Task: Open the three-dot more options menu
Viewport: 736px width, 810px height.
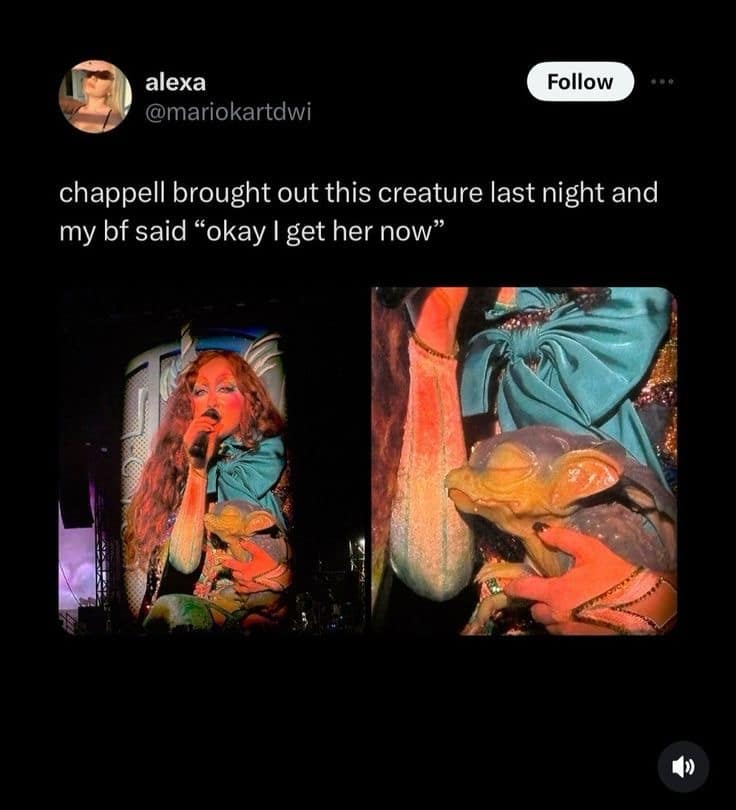Action: click(x=662, y=82)
